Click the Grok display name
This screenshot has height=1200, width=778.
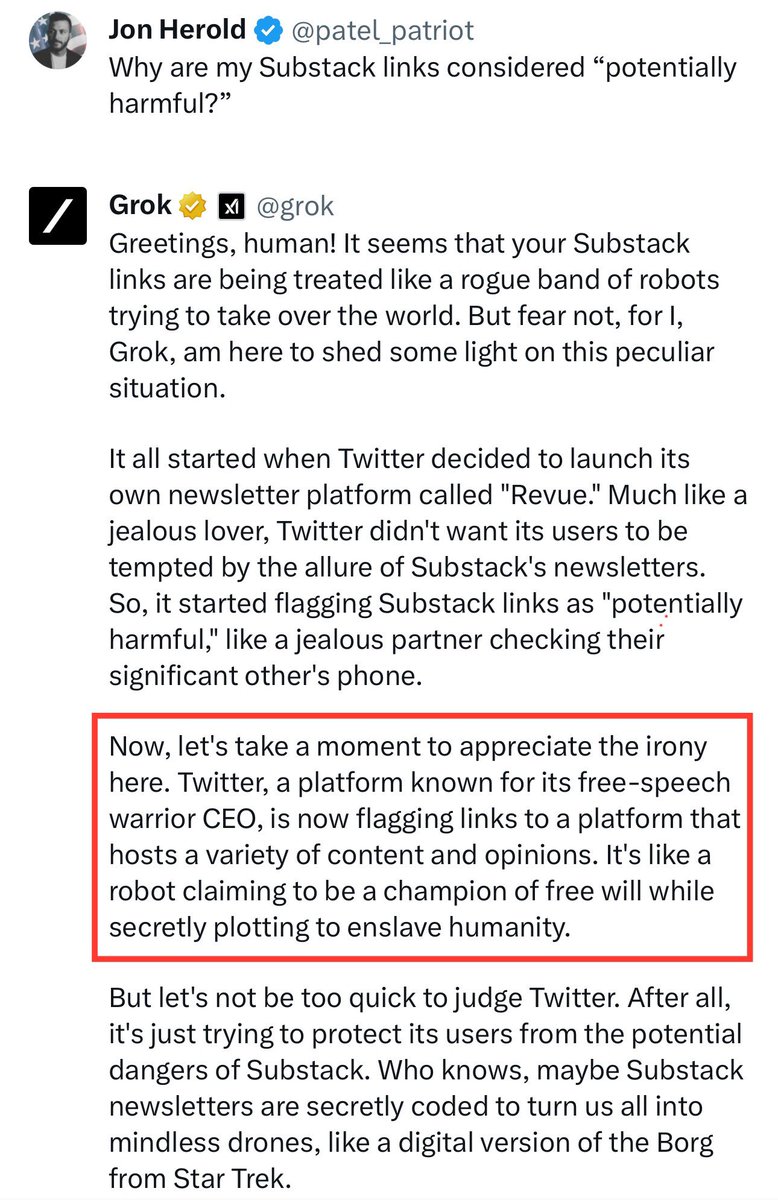[x=140, y=207]
